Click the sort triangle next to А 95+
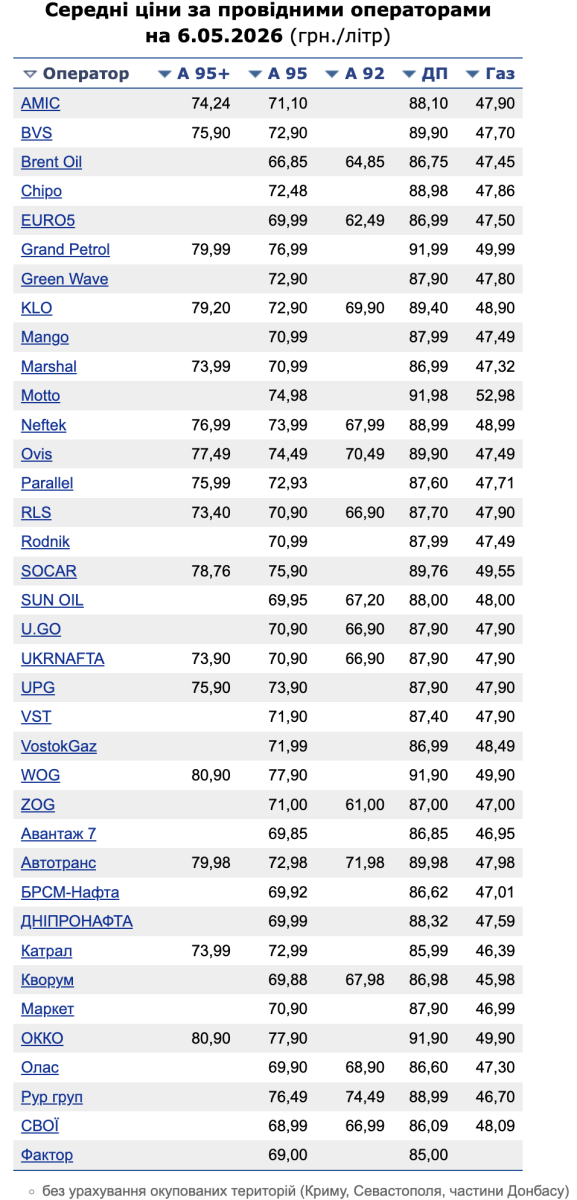577x1200 pixels. (165, 74)
